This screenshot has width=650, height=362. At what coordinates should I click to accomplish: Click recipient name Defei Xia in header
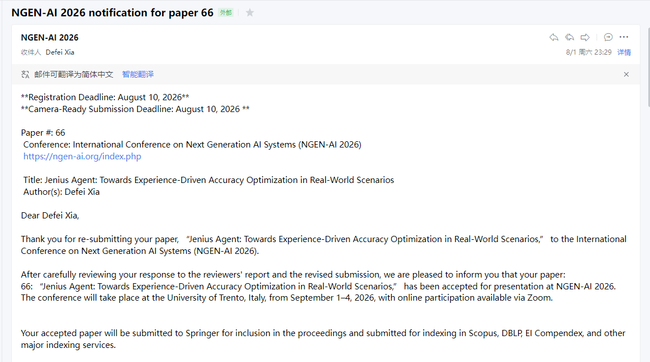coord(60,52)
